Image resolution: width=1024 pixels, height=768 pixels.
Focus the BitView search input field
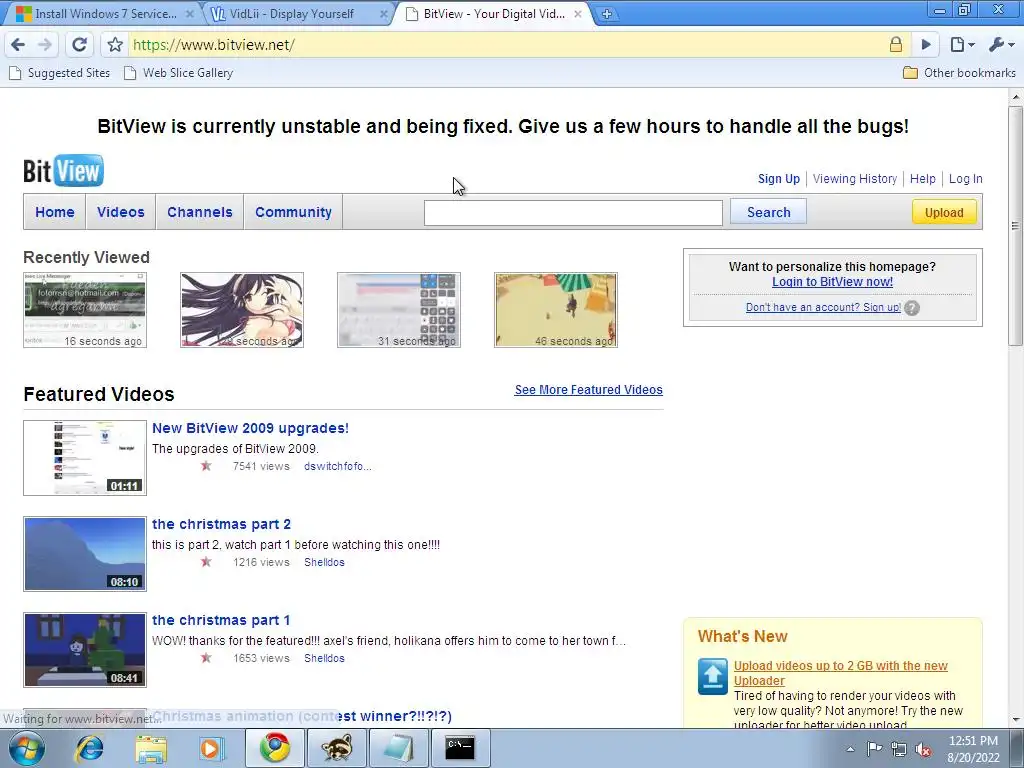point(573,213)
